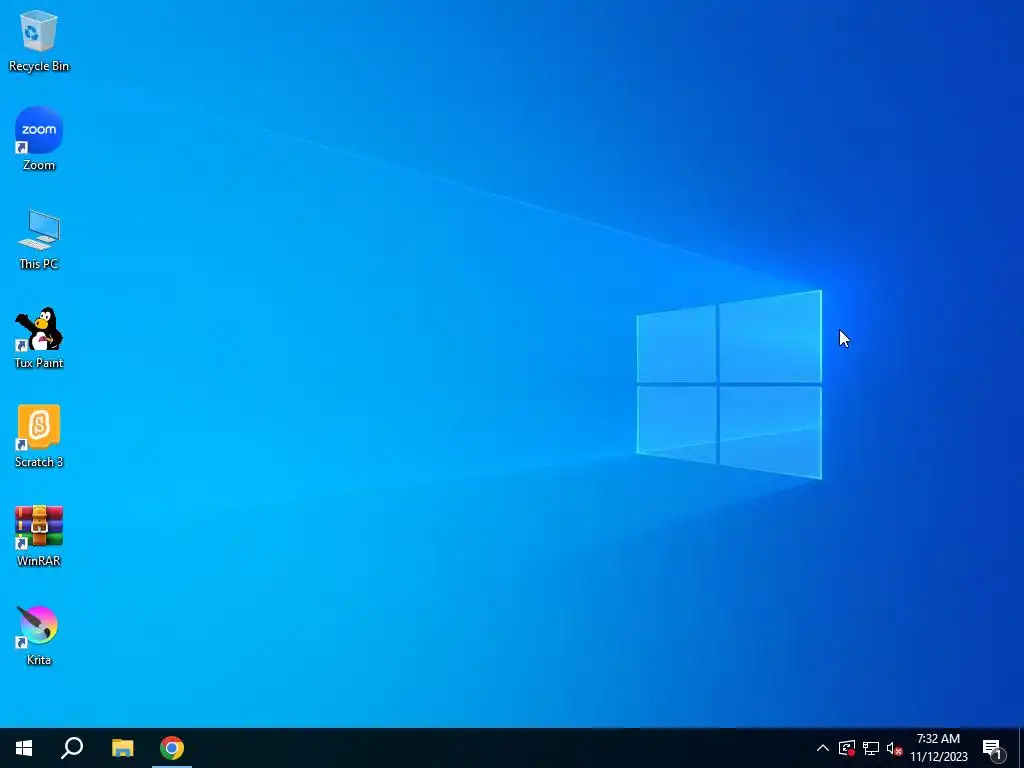Viewport: 1024px width, 768px height.
Task: Select the Tux Paint desktop shortcut
Action: pyautogui.click(x=39, y=338)
